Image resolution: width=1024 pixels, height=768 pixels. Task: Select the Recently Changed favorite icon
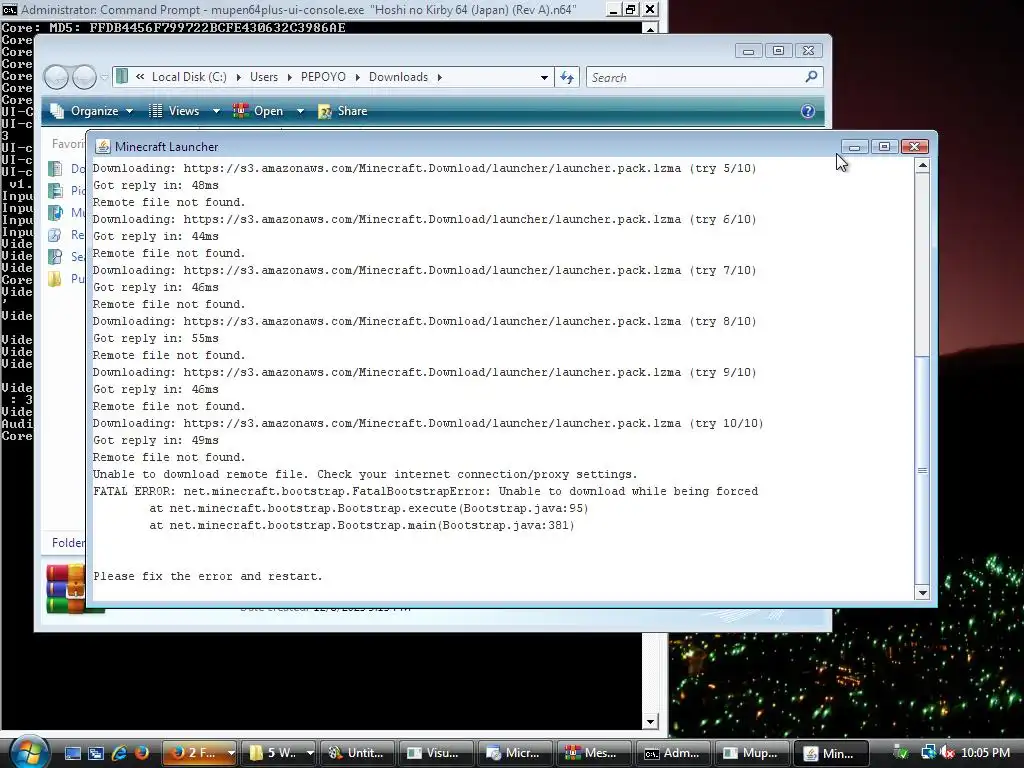click(x=56, y=234)
